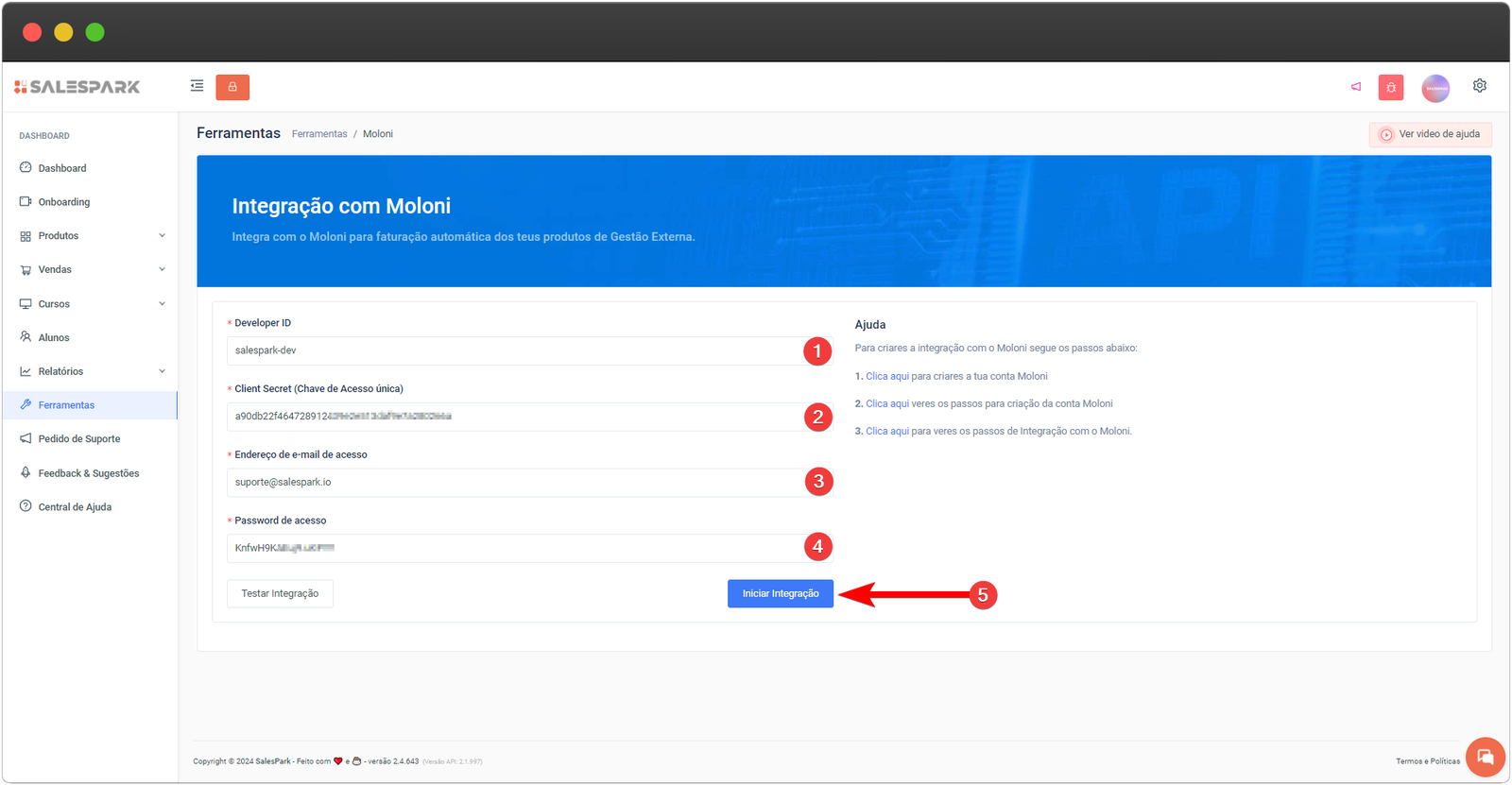The width and height of the screenshot is (1512, 785).
Task: Open the chat support bubble
Action: (x=1485, y=757)
